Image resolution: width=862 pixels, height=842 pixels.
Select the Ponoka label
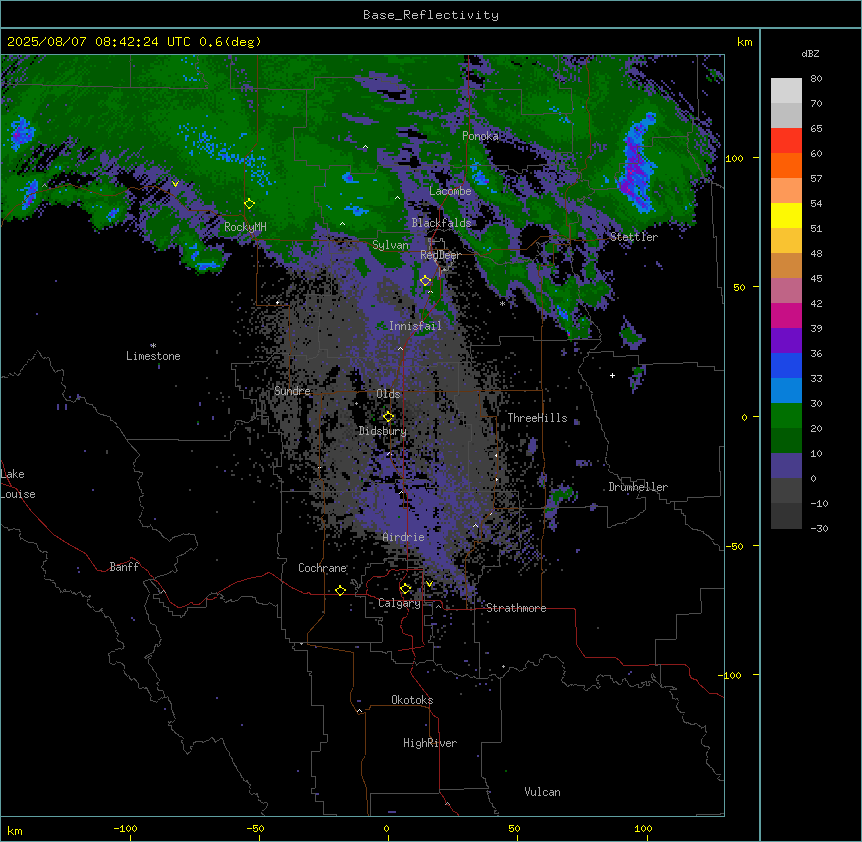click(480, 136)
